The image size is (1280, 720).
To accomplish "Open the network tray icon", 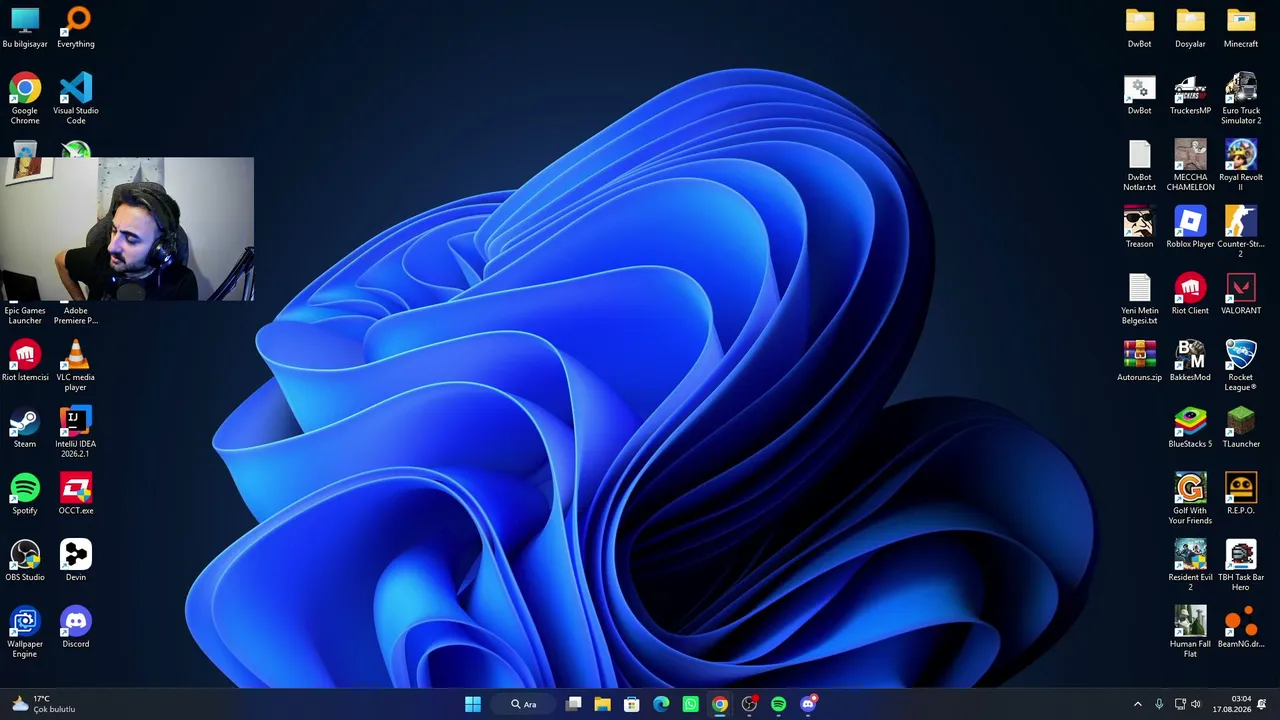I will pos(1180,704).
